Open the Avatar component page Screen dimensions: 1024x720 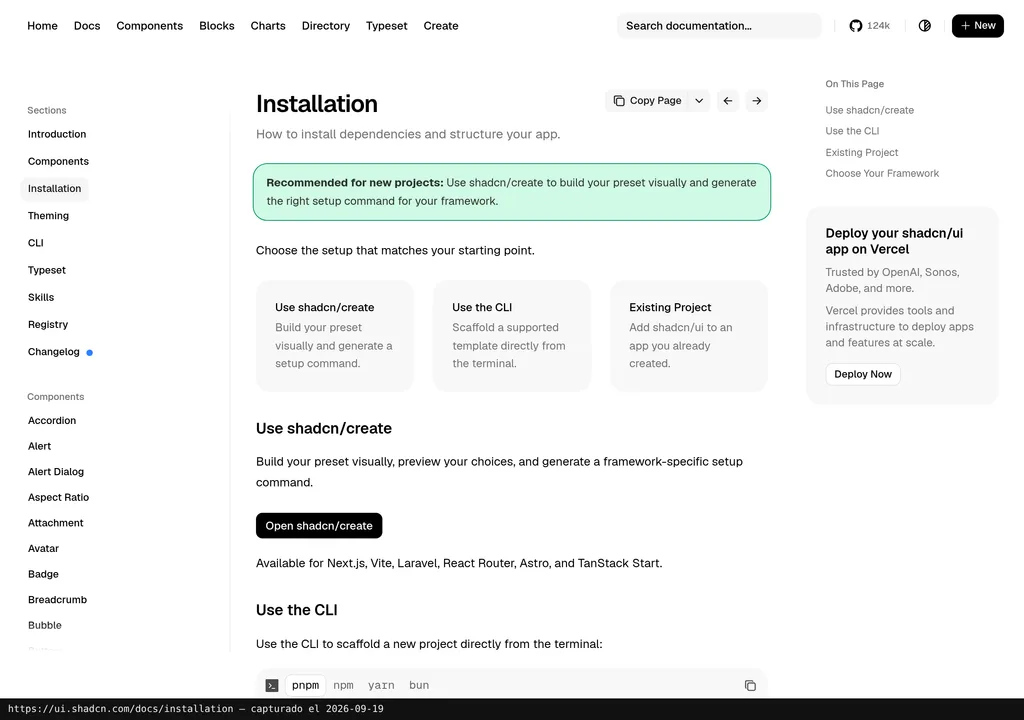pyautogui.click(x=43, y=548)
